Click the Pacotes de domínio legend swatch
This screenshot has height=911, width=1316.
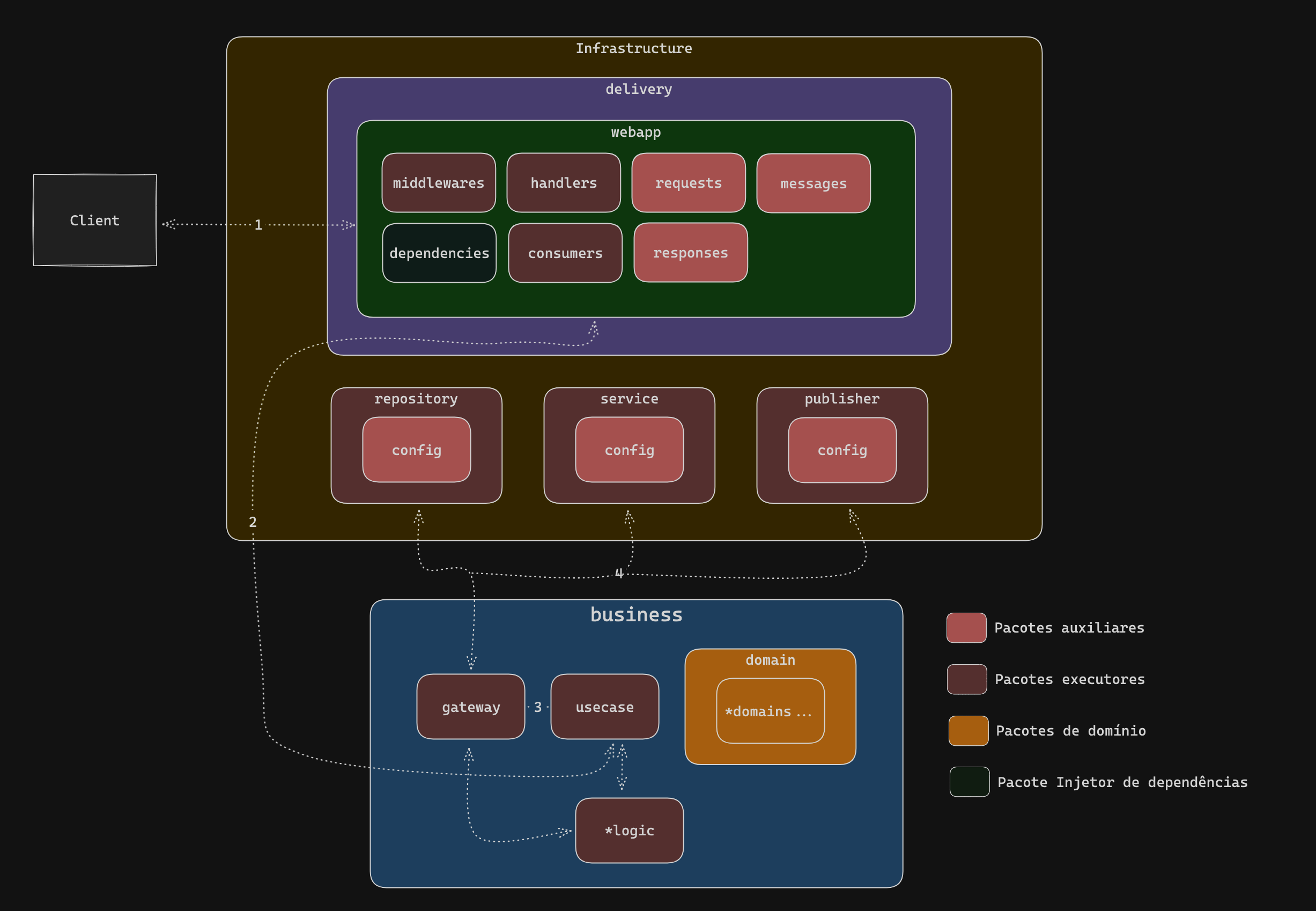(968, 730)
